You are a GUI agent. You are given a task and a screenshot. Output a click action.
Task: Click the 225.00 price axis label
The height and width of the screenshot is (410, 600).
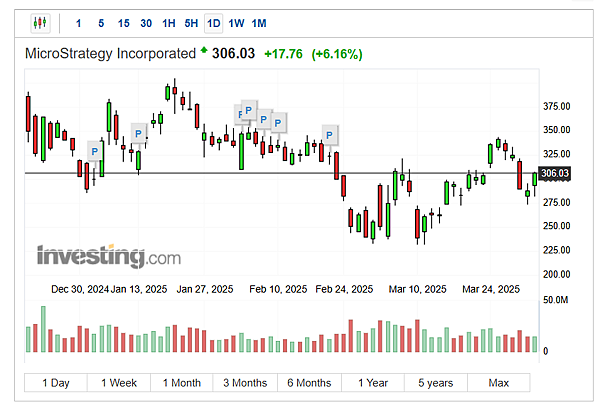[557, 250]
